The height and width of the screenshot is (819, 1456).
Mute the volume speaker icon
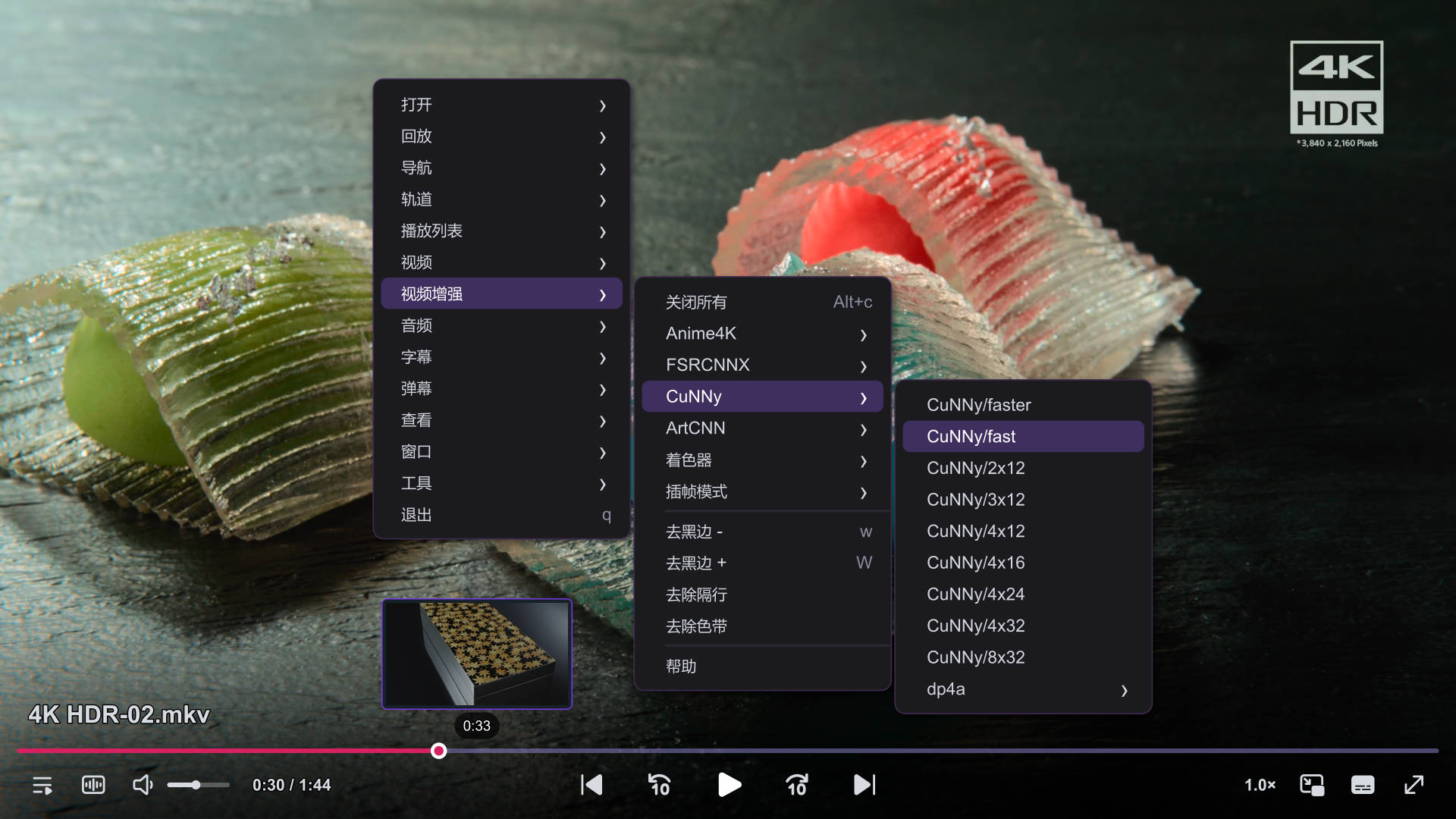click(143, 785)
